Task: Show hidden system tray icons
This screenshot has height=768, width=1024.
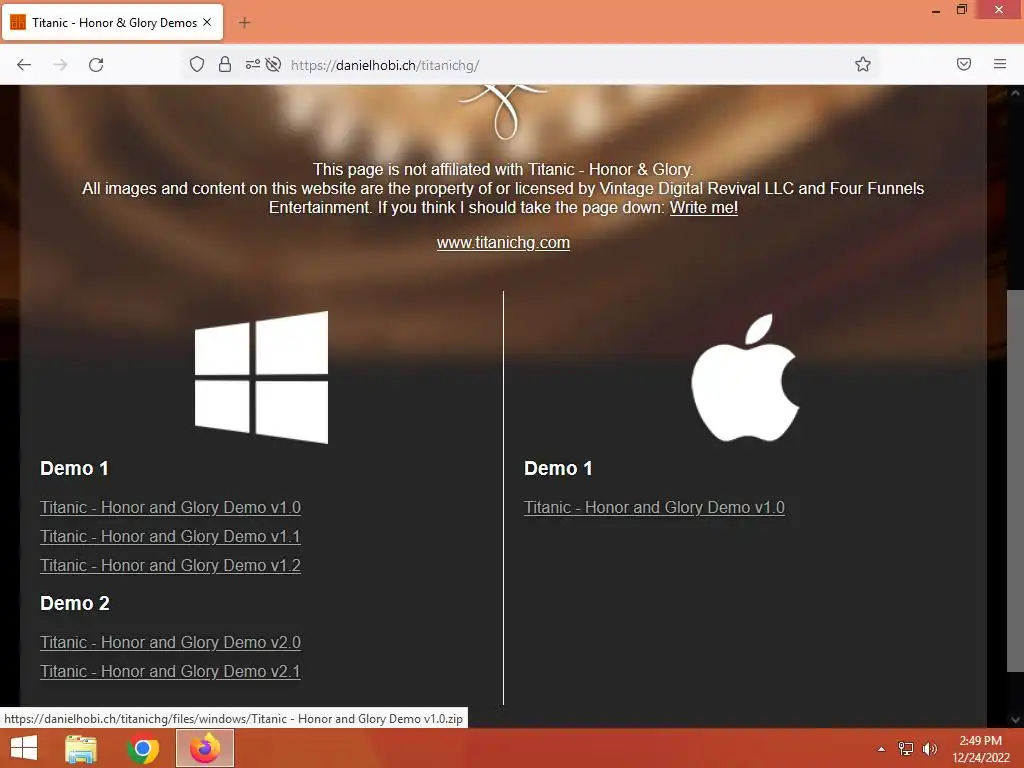Action: click(x=881, y=749)
